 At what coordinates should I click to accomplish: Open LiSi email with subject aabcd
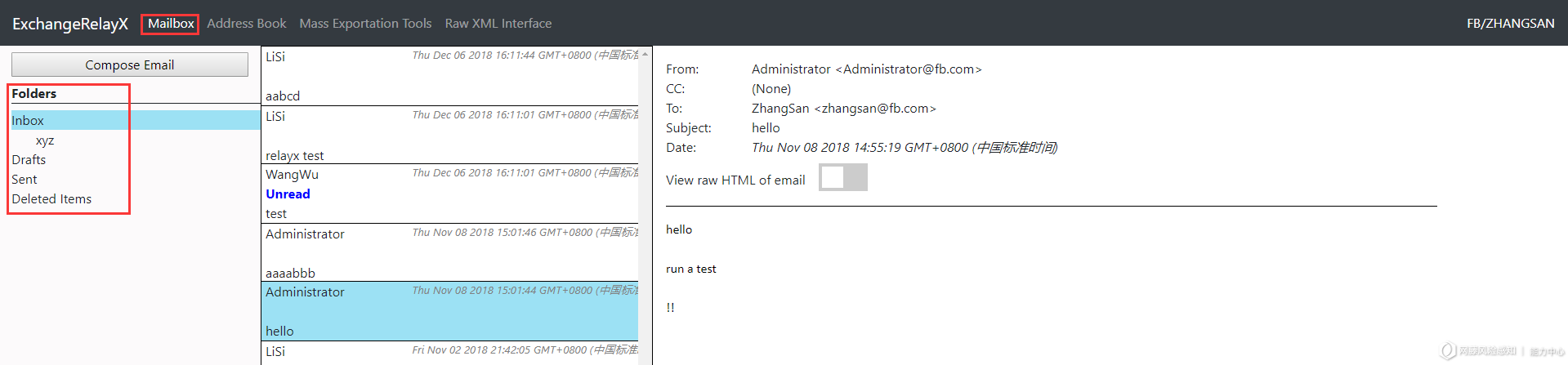pos(450,76)
